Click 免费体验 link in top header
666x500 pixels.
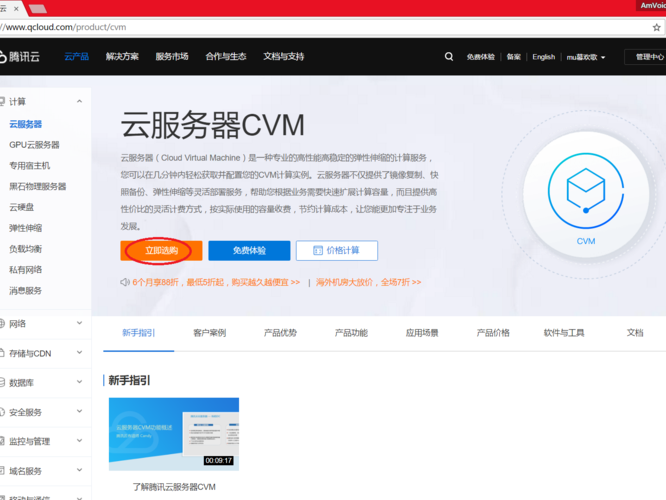coord(480,57)
